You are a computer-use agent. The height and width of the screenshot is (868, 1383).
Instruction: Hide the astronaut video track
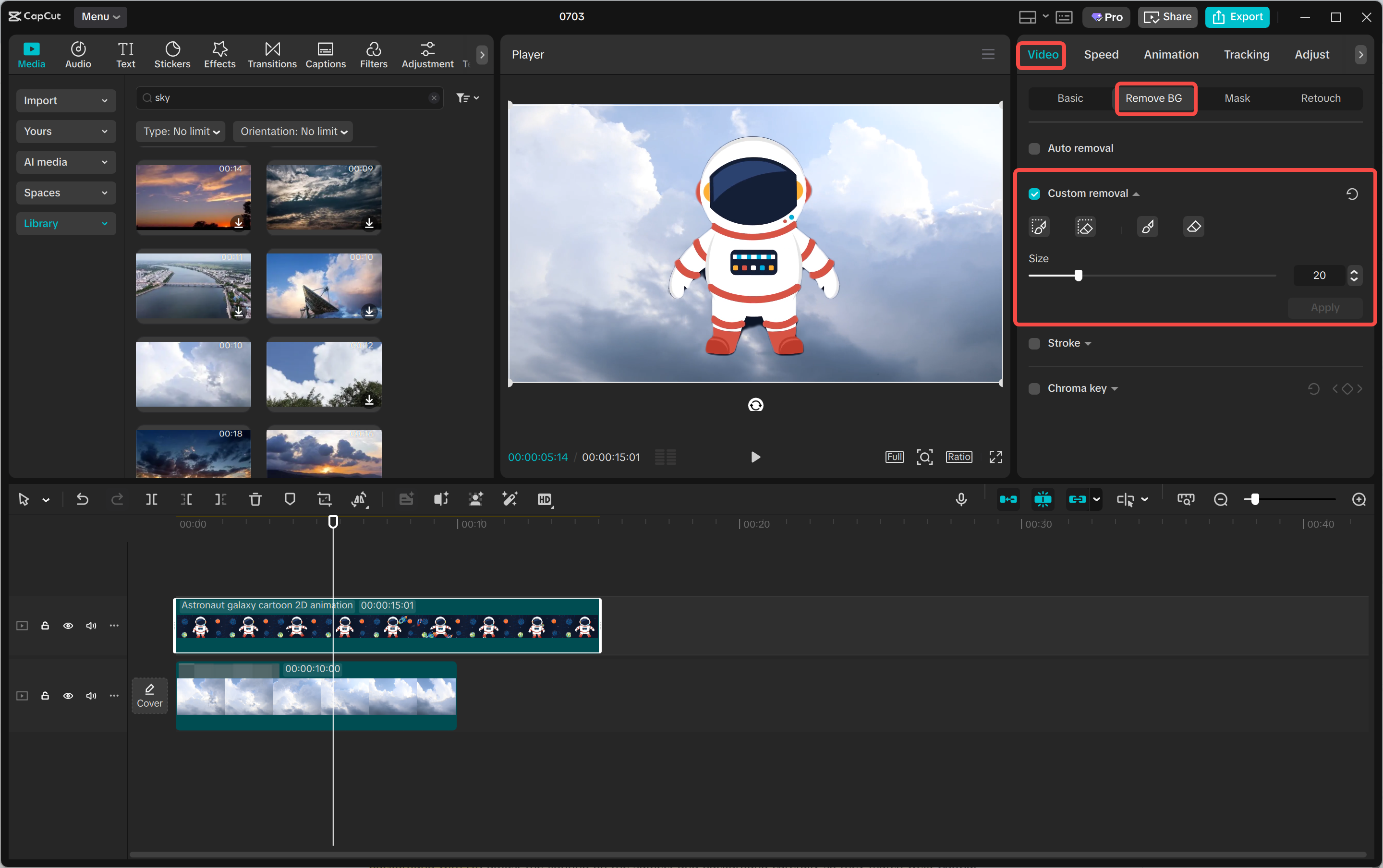pyautogui.click(x=68, y=625)
